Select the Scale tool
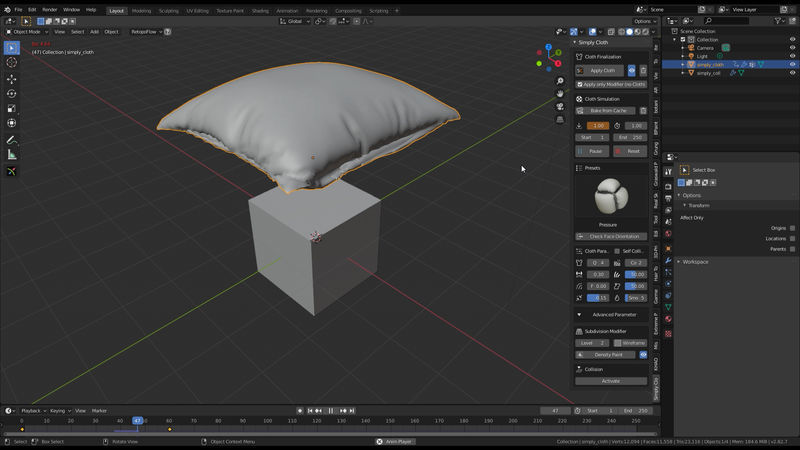800x450 pixels. (x=11, y=109)
